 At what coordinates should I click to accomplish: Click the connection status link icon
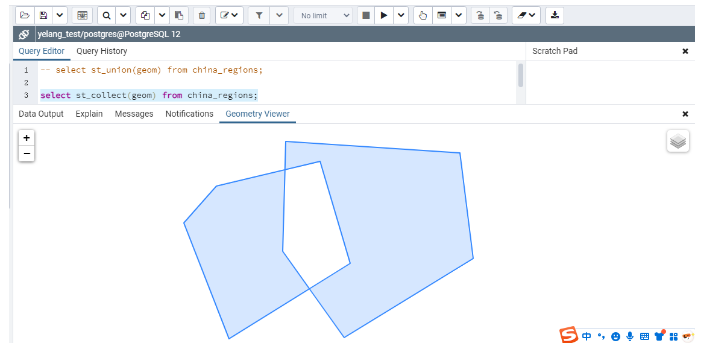click(x=24, y=34)
